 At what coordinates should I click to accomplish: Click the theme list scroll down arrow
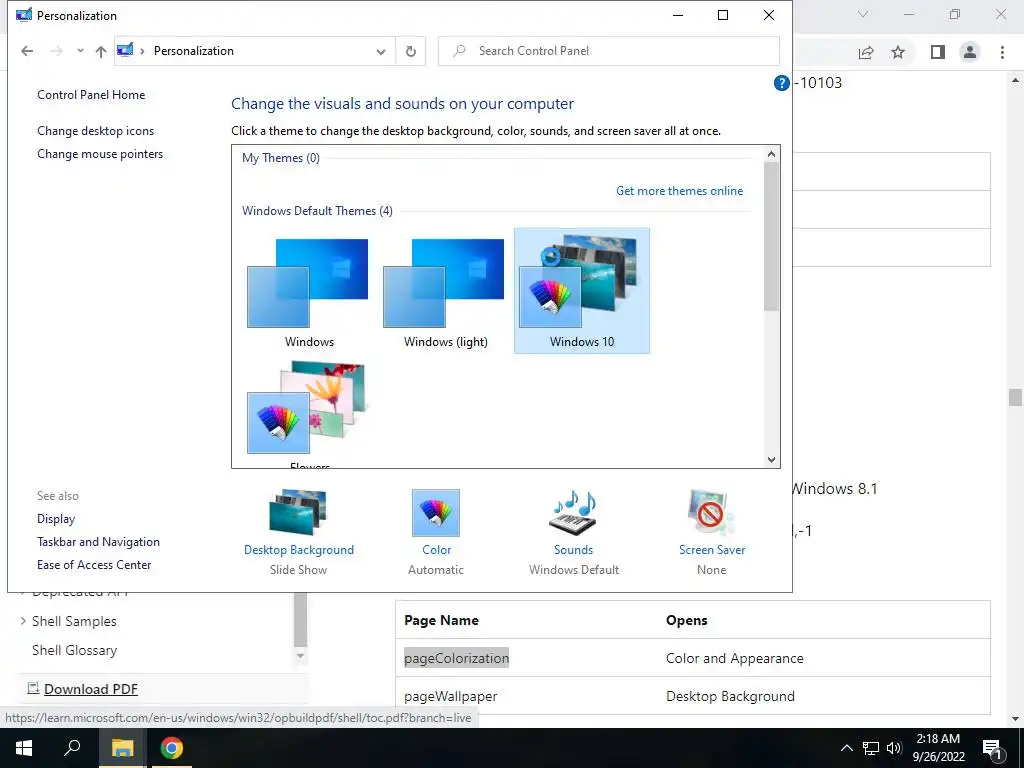point(771,460)
